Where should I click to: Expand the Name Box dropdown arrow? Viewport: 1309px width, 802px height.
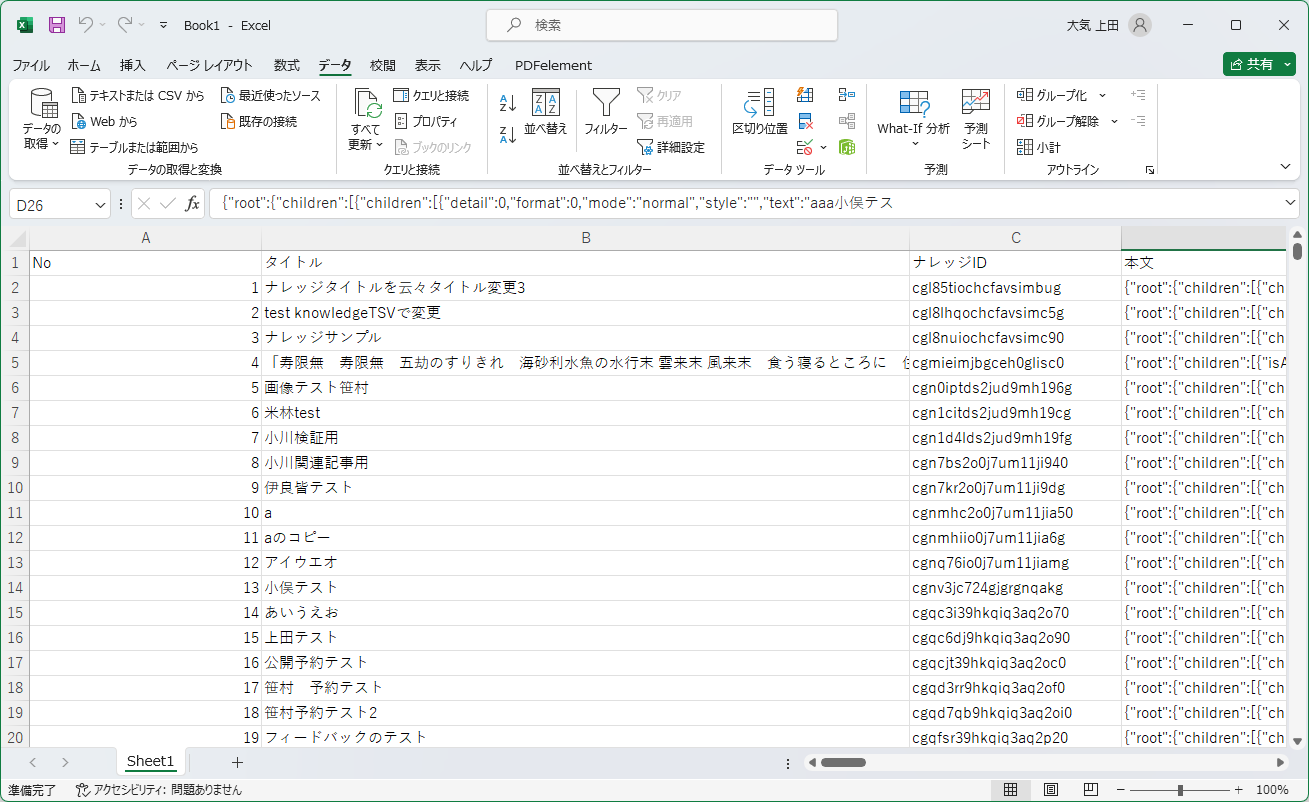[x=100, y=204]
